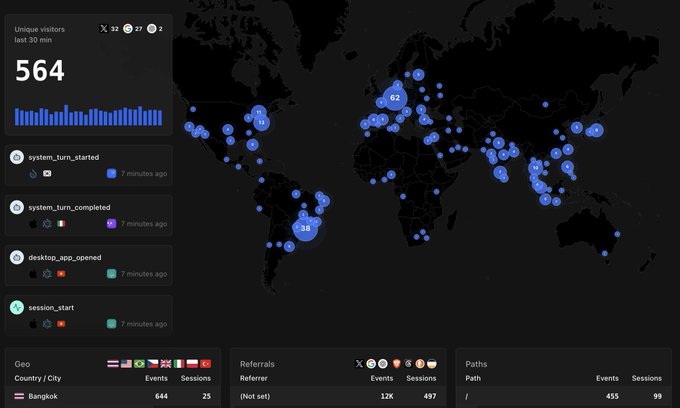This screenshot has height=408, width=680.
Task: Click the teal user avatar in desktop_app_opened
Action: (x=111, y=274)
